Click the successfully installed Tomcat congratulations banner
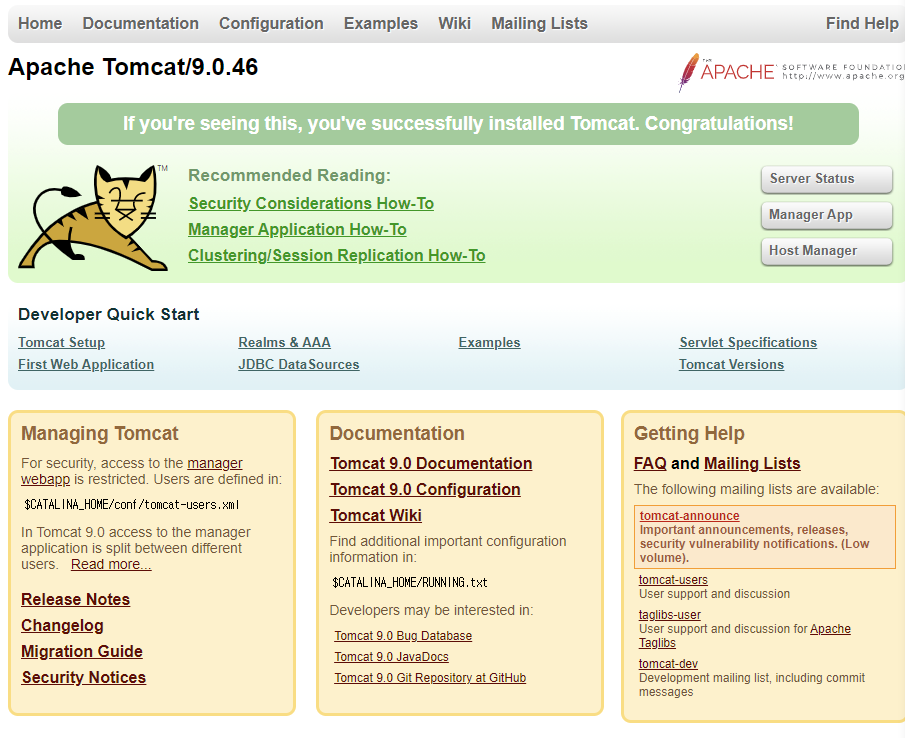 pyautogui.click(x=458, y=124)
